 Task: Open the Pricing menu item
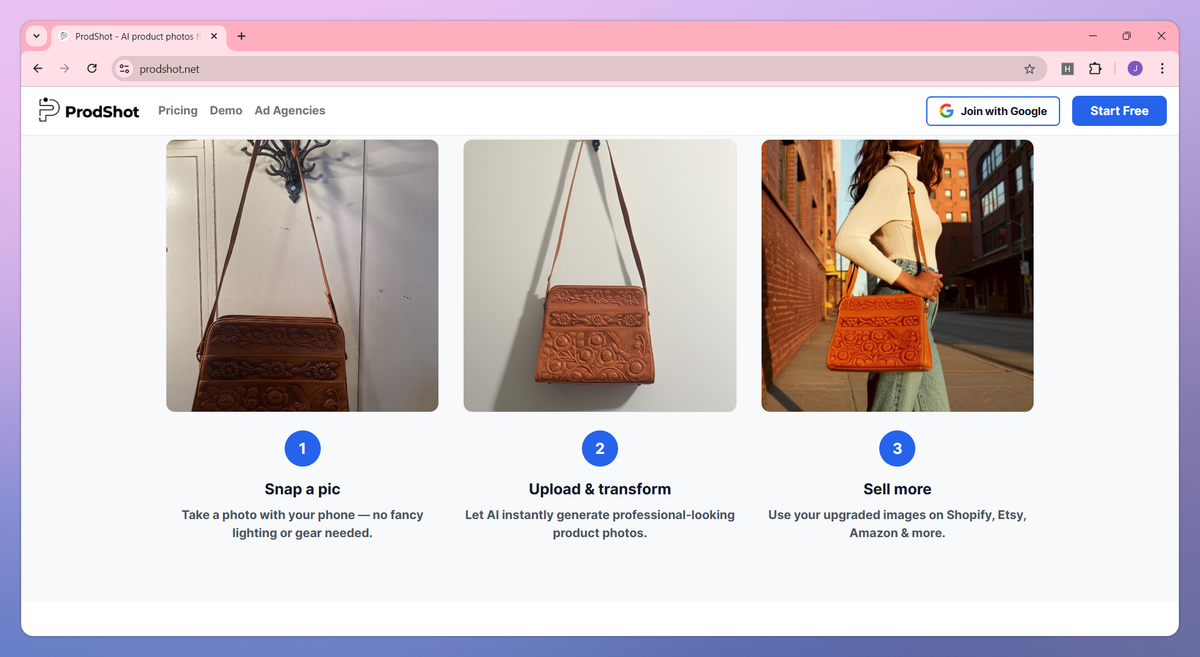pos(178,111)
